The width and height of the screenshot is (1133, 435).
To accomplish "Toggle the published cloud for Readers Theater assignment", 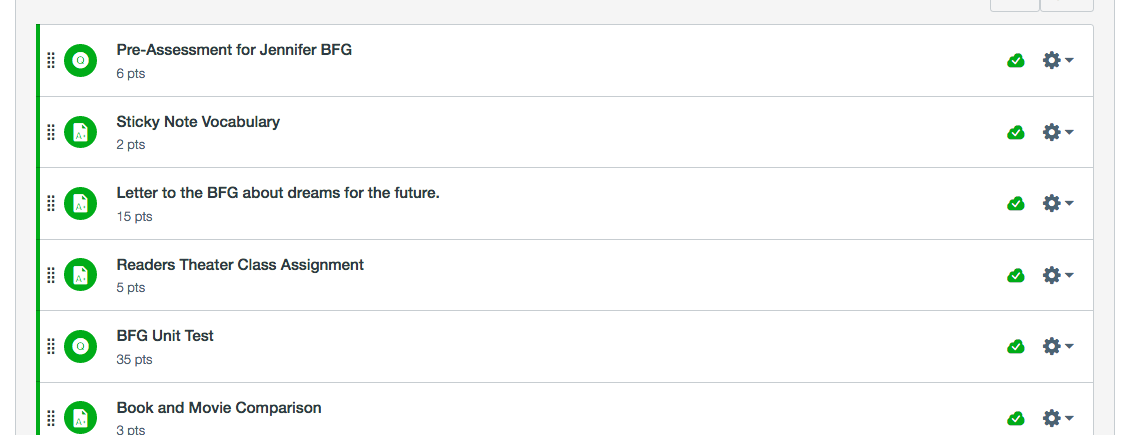I will [1016, 275].
